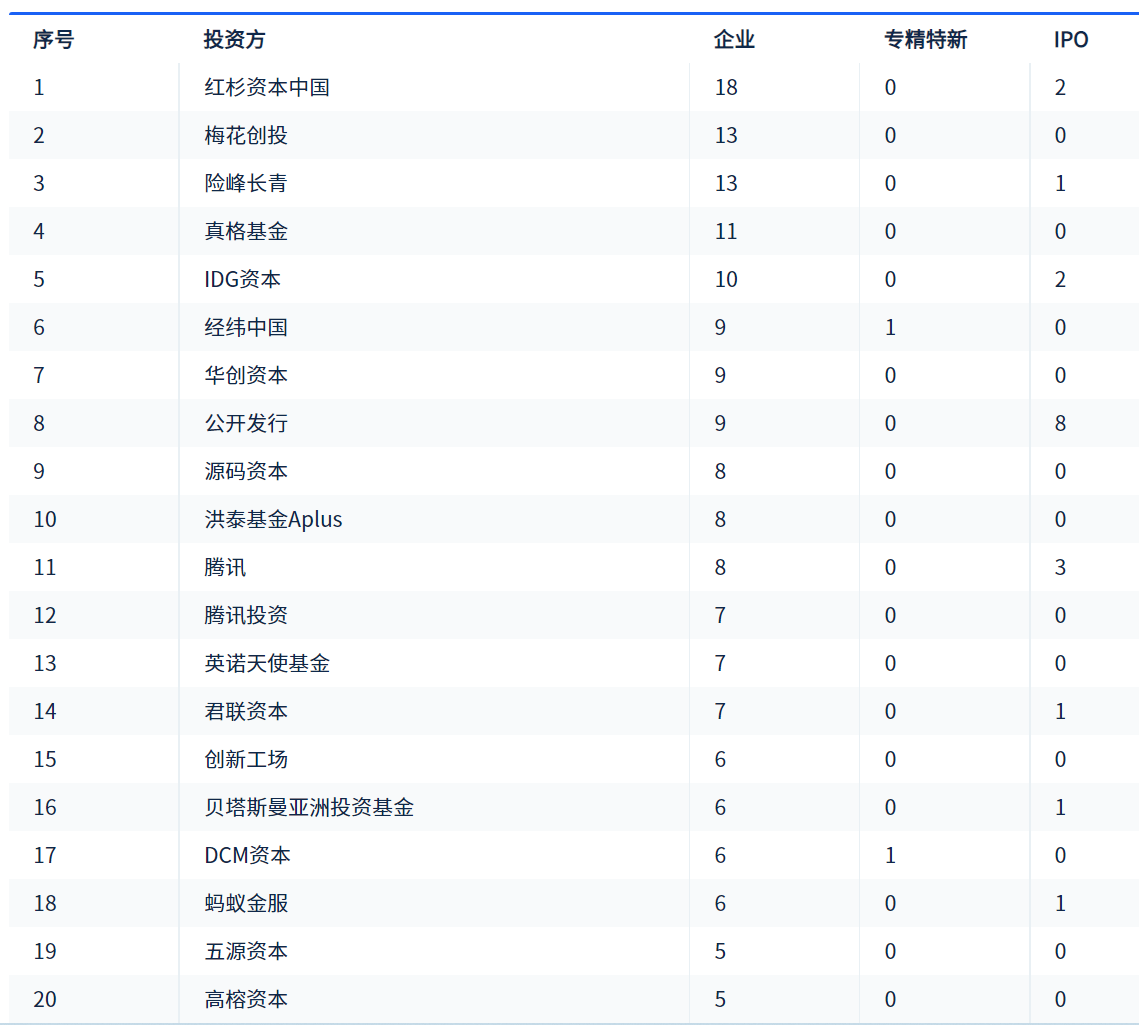This screenshot has height=1025, width=1139.
Task: Click IPO value 3 for 腾讯 row
Action: tap(1061, 567)
